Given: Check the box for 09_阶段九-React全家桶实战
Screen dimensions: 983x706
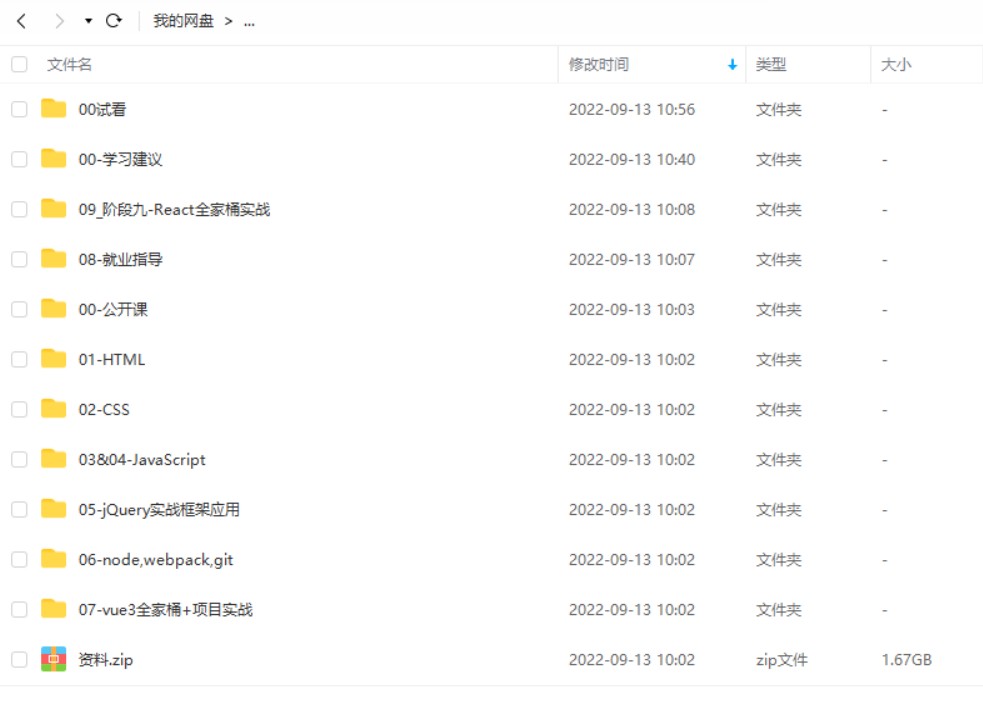Looking at the screenshot, I should (x=19, y=209).
